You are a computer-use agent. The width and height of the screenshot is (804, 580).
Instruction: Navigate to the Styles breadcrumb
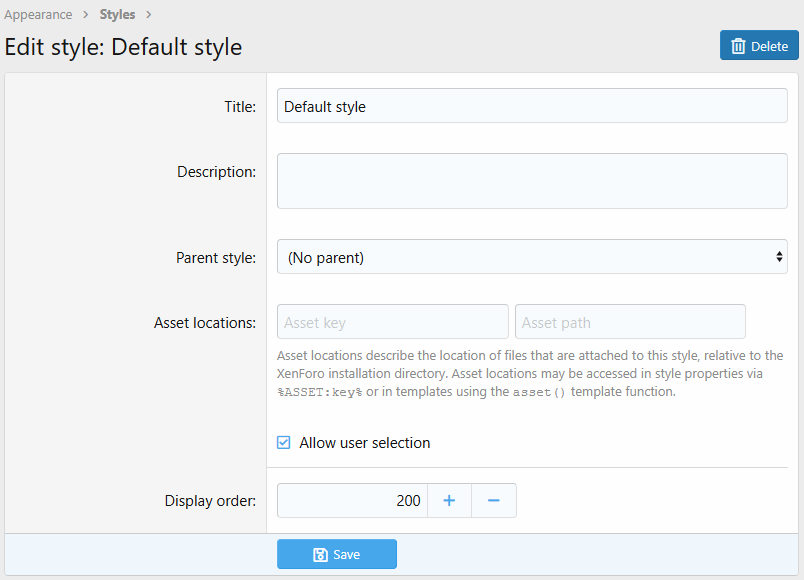click(117, 15)
